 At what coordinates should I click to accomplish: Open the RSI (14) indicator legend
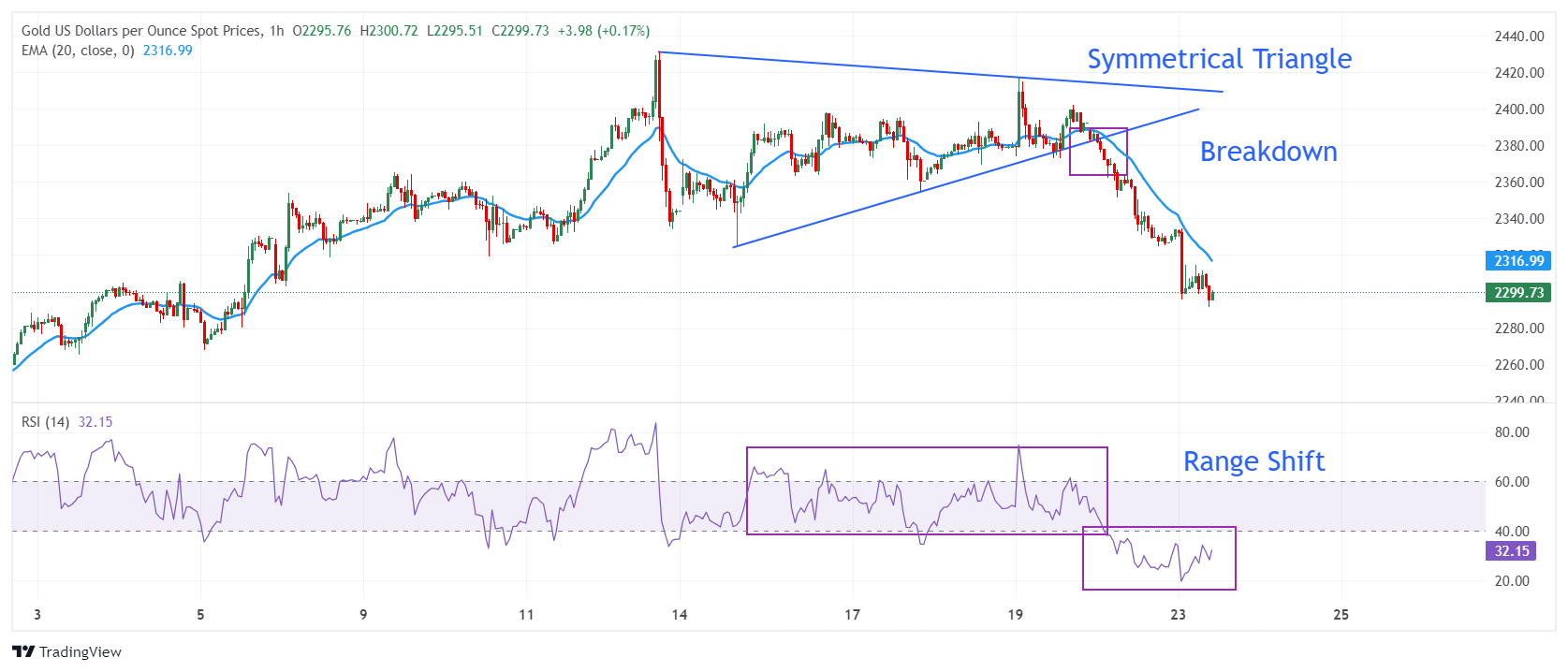(45, 422)
